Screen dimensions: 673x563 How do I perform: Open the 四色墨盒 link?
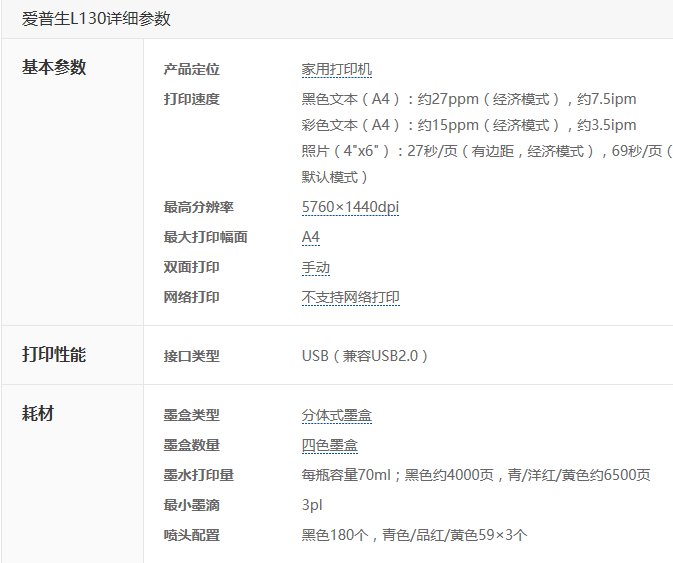(329, 445)
